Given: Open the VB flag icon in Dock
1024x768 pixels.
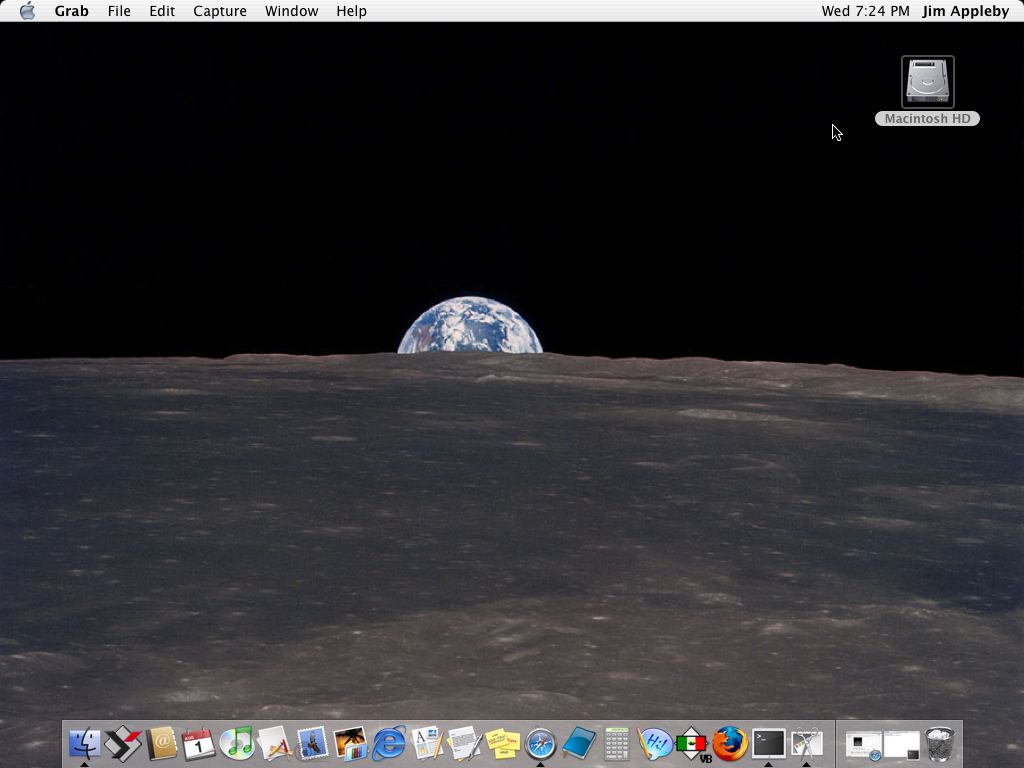Looking at the screenshot, I should pyautogui.click(x=692, y=744).
